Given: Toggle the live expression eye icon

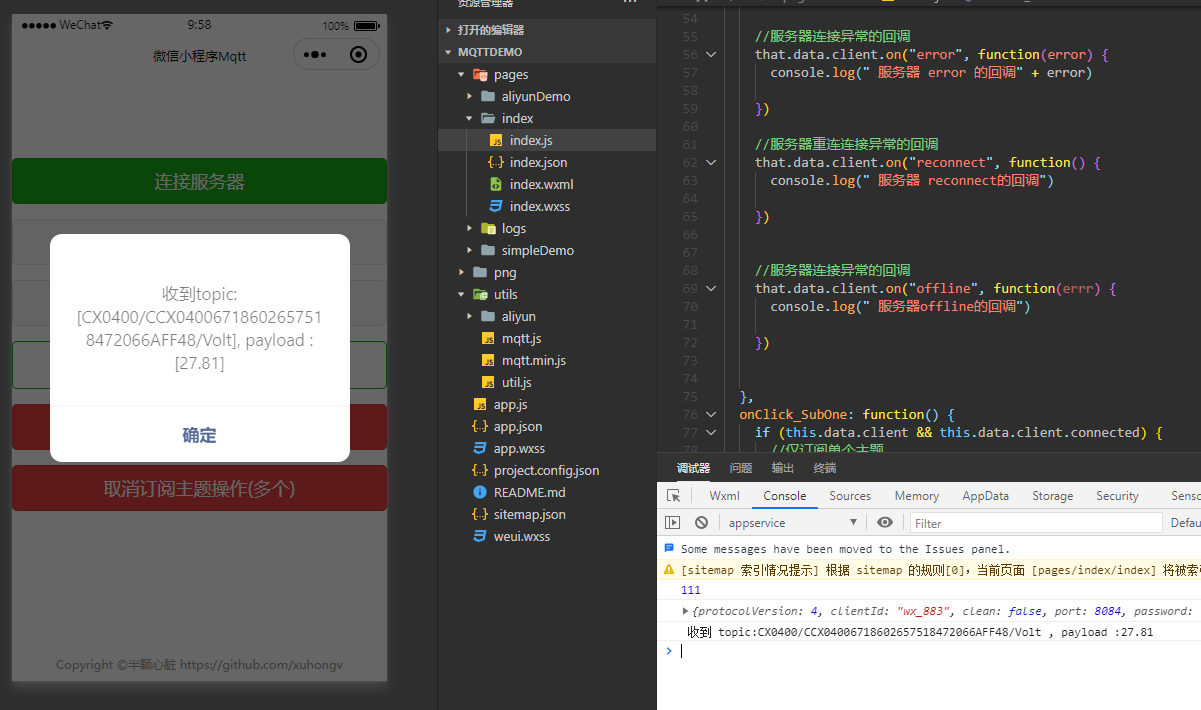Looking at the screenshot, I should click(885, 522).
